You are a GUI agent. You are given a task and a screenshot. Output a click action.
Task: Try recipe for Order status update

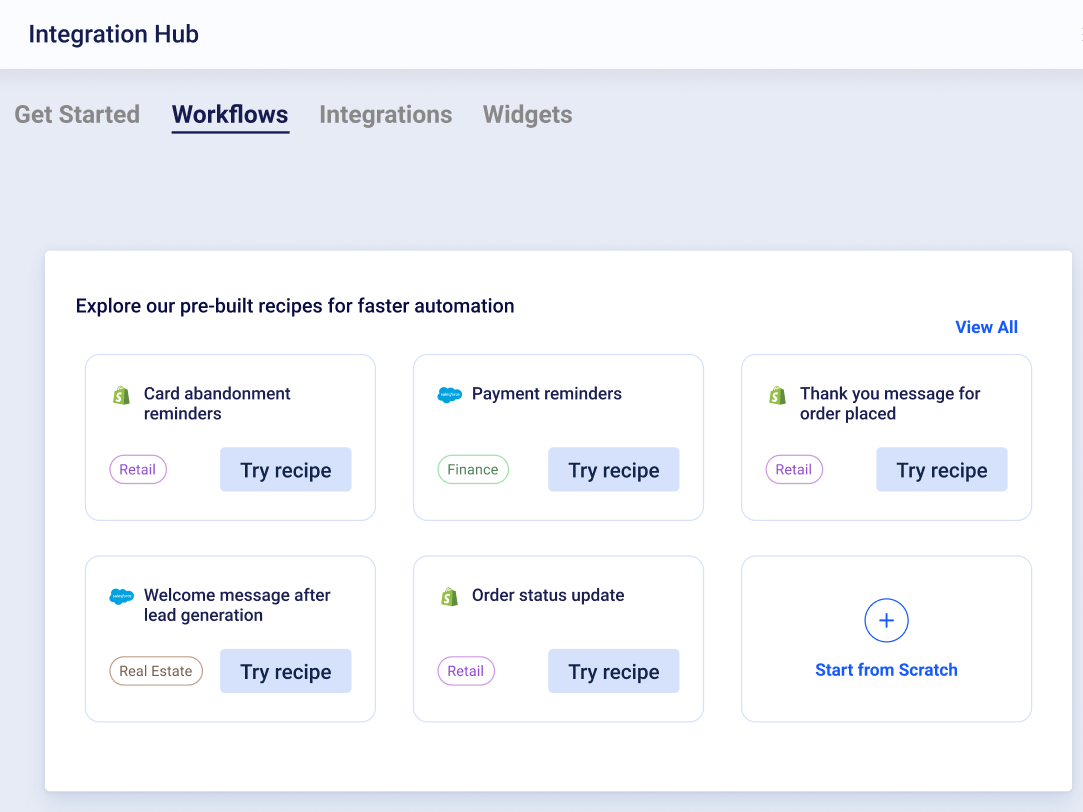tap(613, 671)
